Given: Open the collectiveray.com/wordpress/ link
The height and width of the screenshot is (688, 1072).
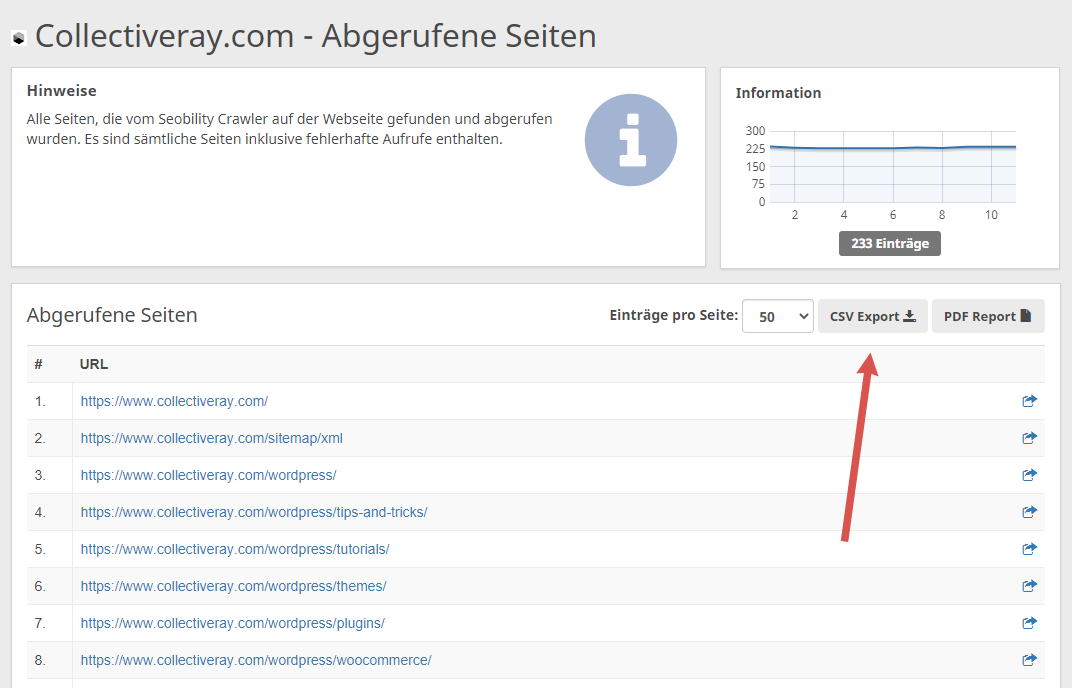Looking at the screenshot, I should [209, 475].
